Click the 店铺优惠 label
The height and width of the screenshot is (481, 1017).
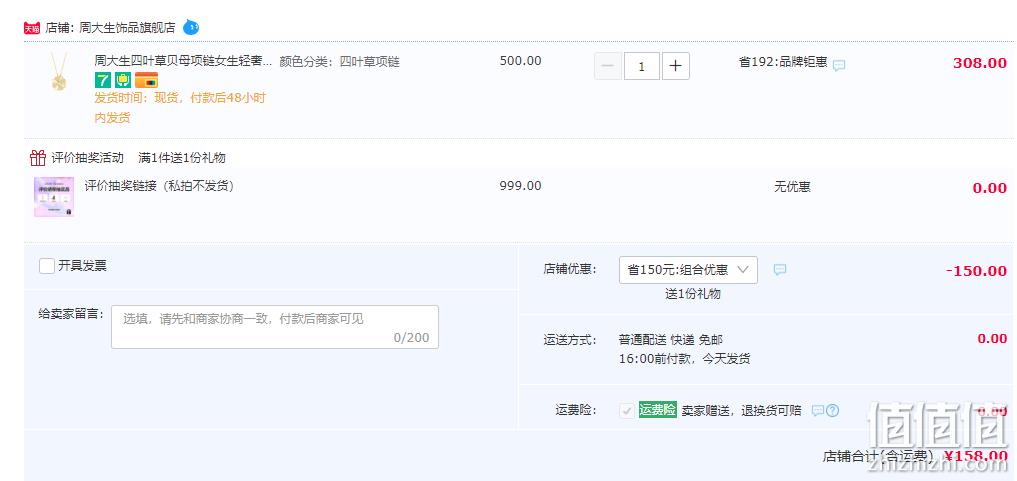click(570, 269)
